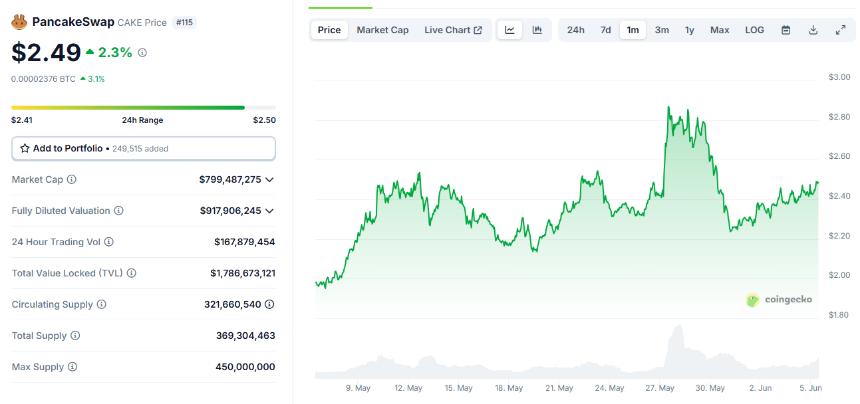Switch to the Market Cap tab
860x404 pixels.
[x=382, y=30]
